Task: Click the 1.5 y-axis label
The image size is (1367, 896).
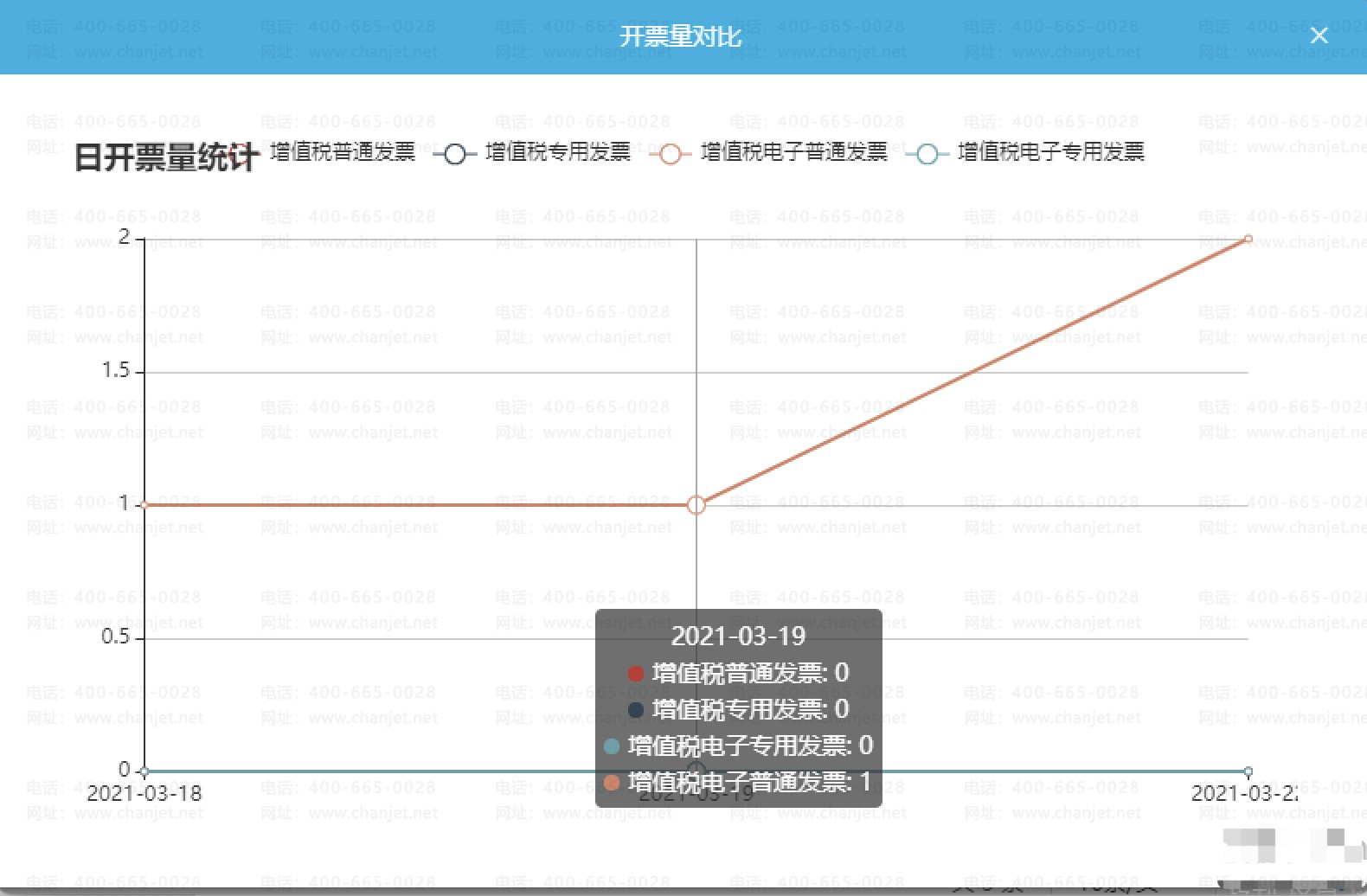Action: [116, 371]
